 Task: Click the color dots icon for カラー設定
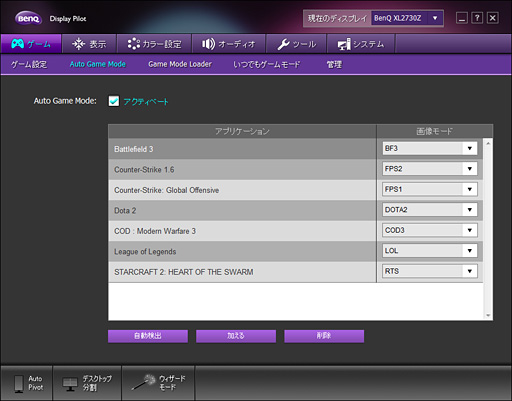[134, 44]
